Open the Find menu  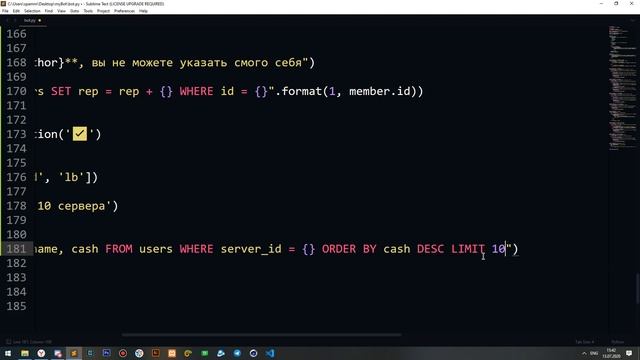coord(49,11)
